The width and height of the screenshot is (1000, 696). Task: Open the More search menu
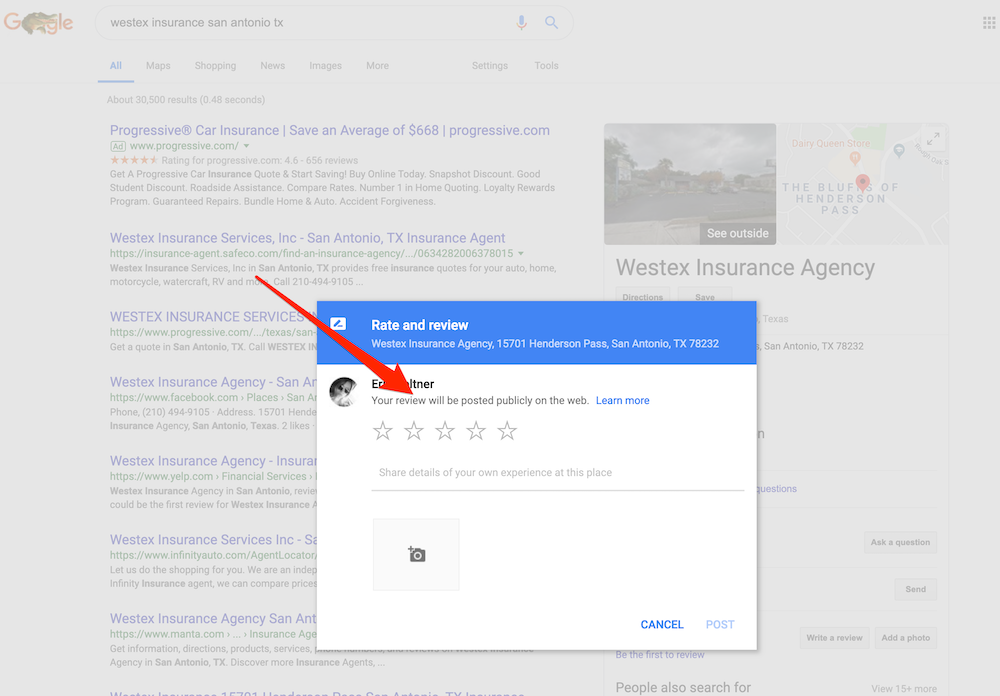[x=378, y=66]
